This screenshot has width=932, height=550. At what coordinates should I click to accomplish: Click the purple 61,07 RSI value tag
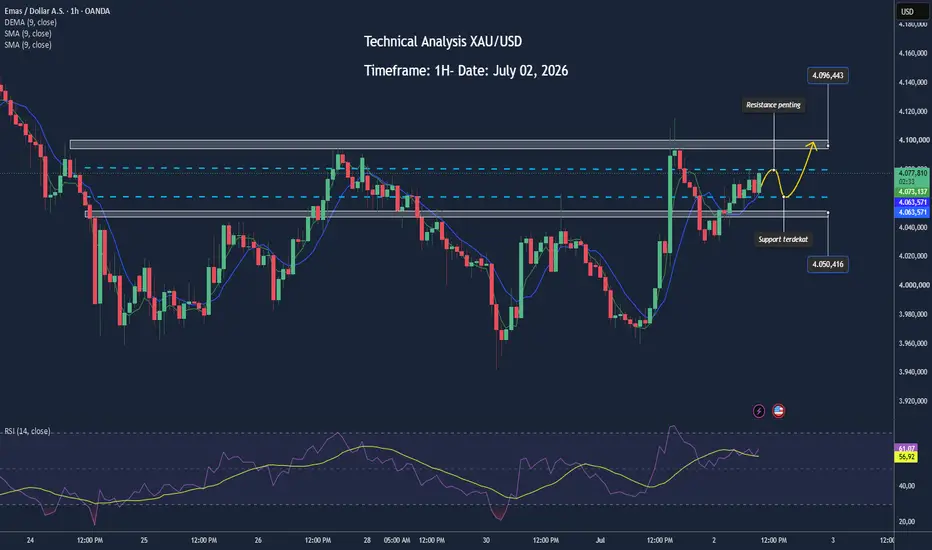(906, 448)
